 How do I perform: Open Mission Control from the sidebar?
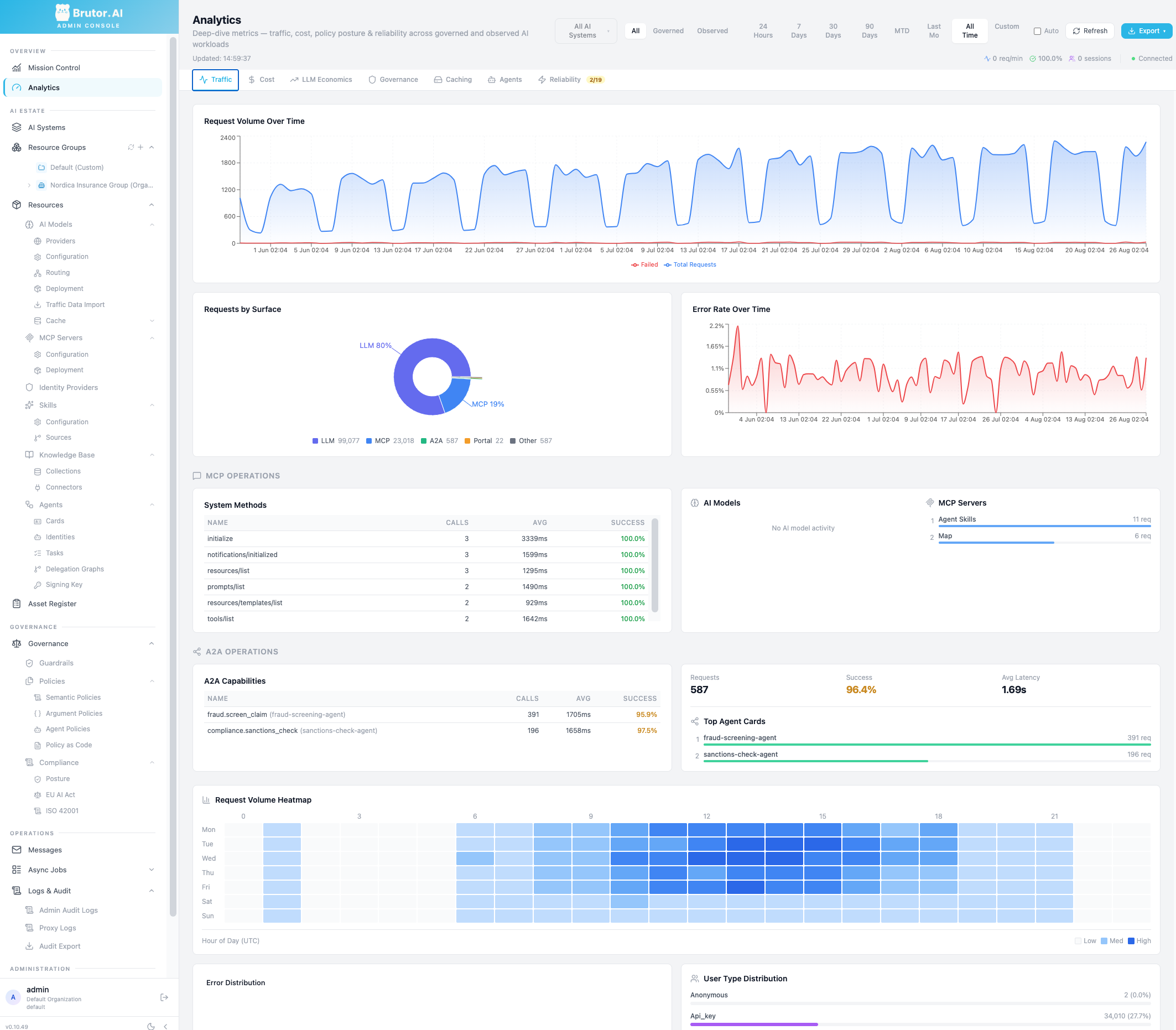pos(83,68)
